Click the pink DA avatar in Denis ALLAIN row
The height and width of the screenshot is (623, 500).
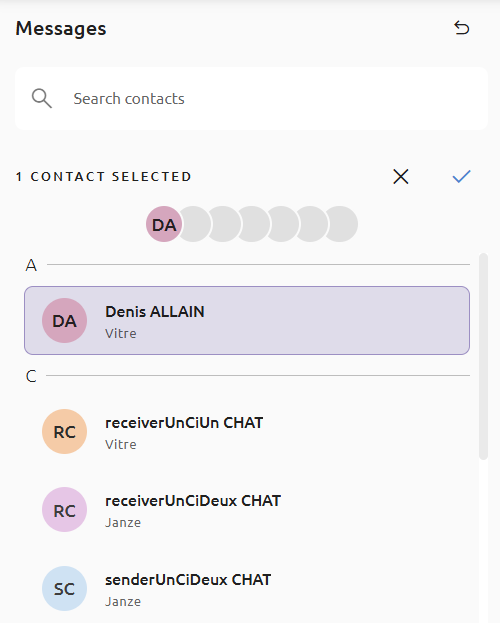tap(64, 321)
